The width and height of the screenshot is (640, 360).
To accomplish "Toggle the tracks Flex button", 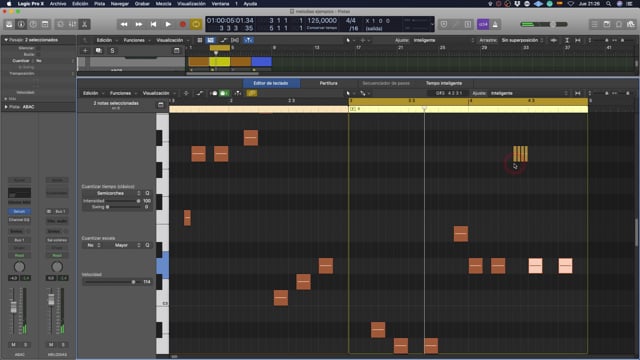I will [235, 40].
